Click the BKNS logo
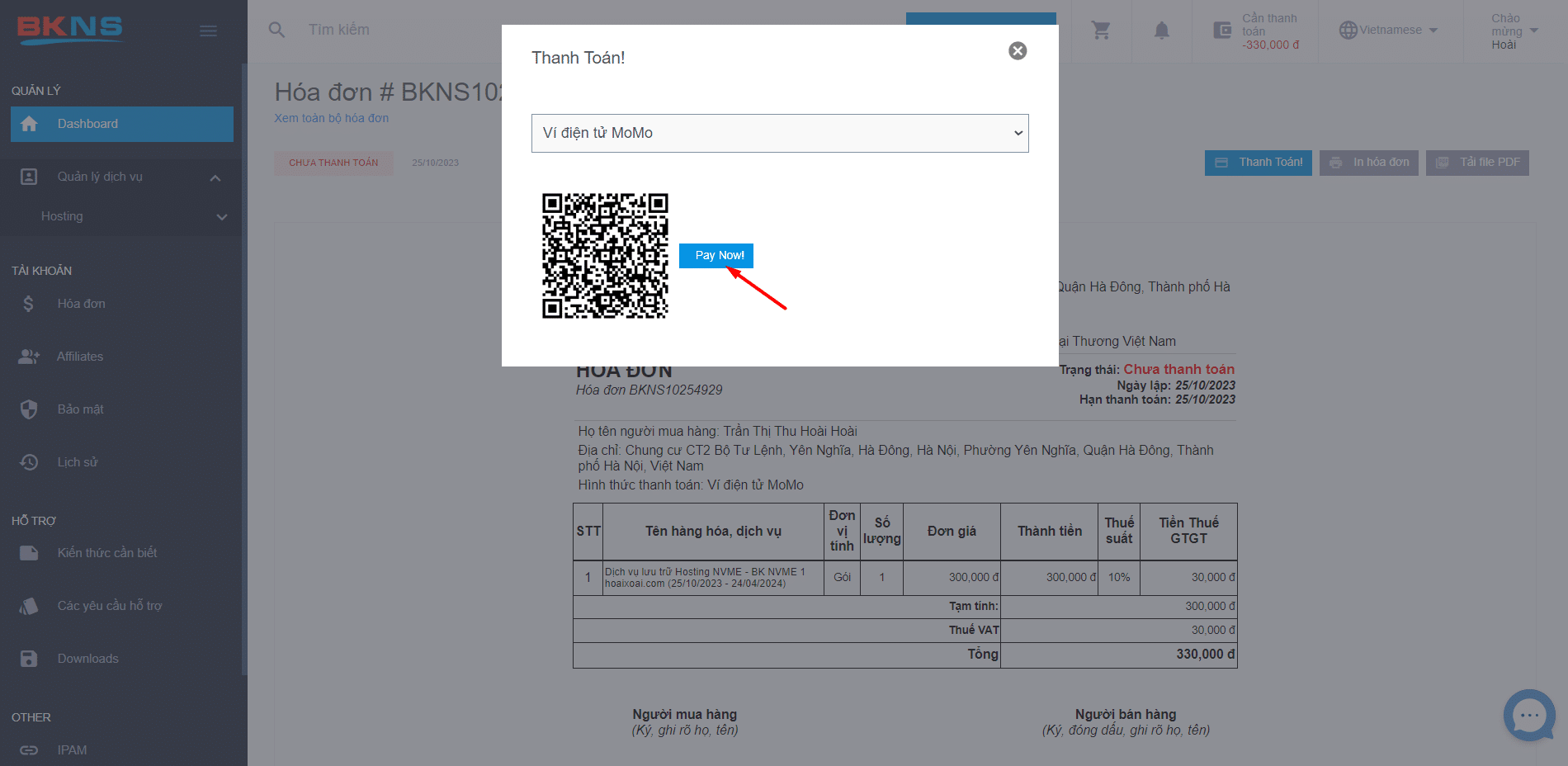Viewport: 1568px width, 766px height. pos(70,30)
